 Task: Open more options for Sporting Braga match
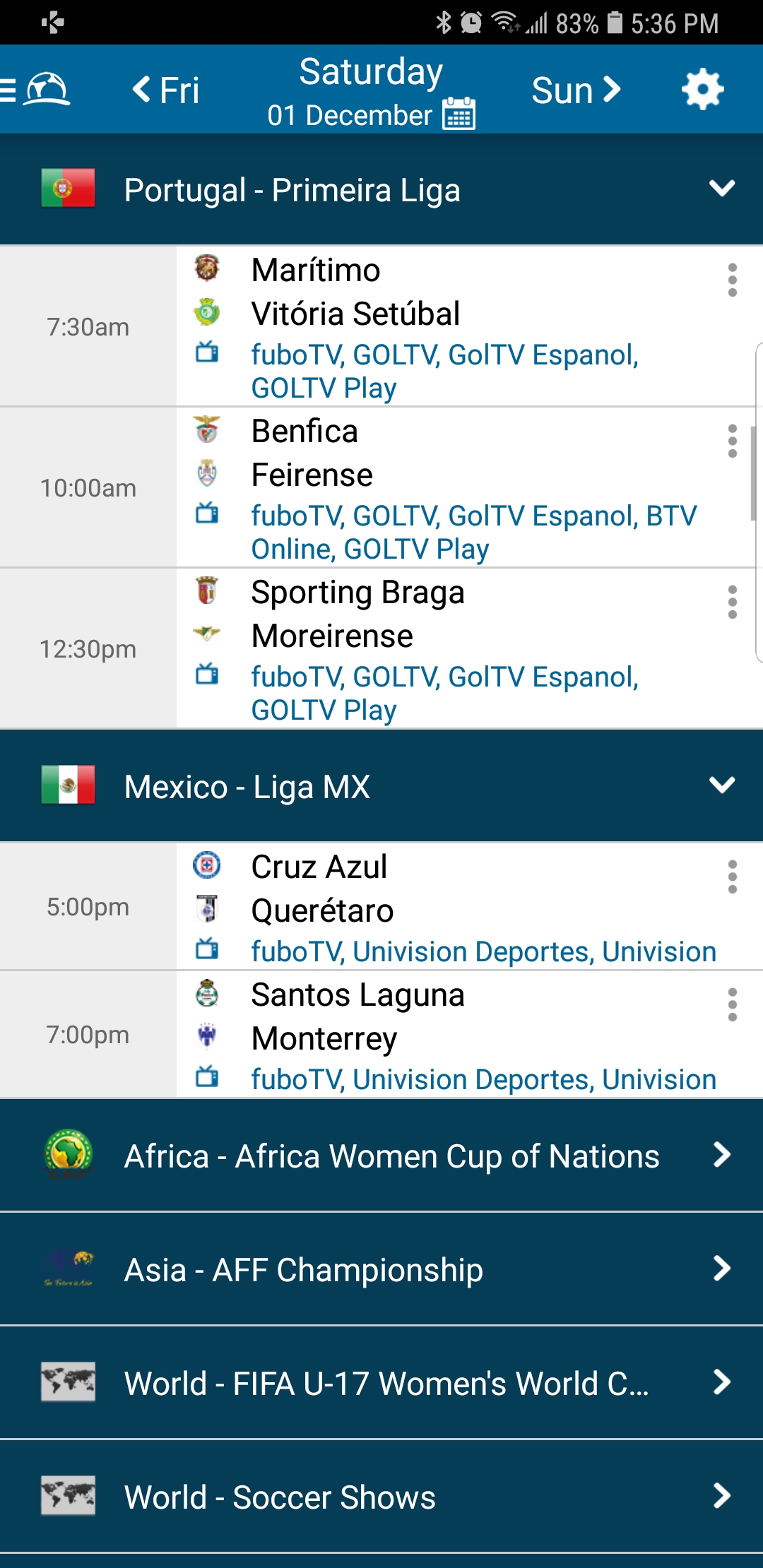(x=733, y=602)
